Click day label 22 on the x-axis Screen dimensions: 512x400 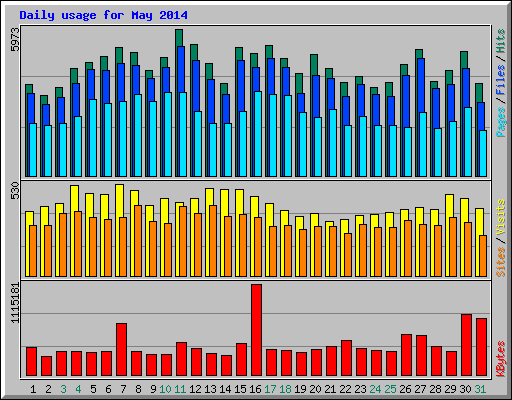click(x=345, y=389)
